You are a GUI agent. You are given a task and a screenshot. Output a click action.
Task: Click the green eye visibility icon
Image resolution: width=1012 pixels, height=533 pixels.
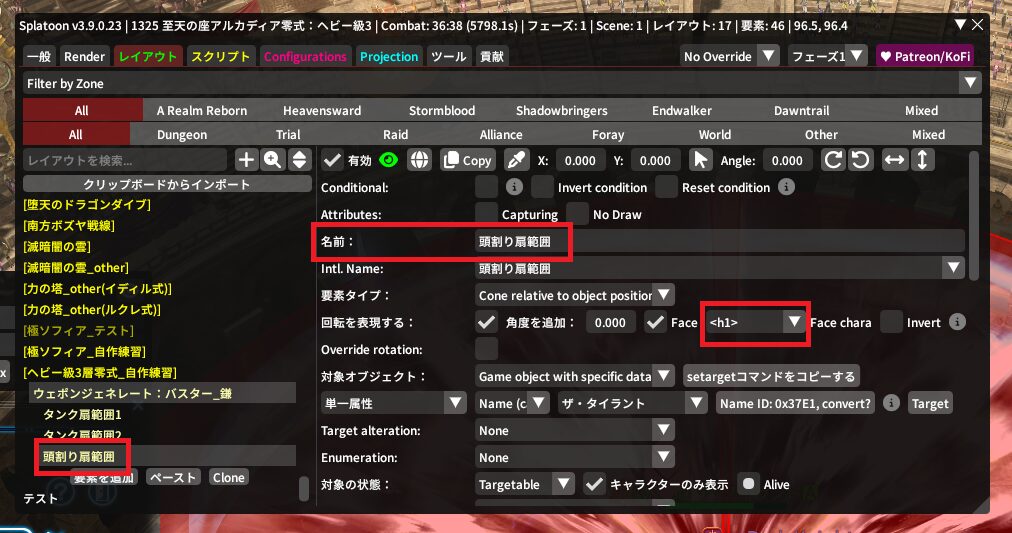(388, 160)
